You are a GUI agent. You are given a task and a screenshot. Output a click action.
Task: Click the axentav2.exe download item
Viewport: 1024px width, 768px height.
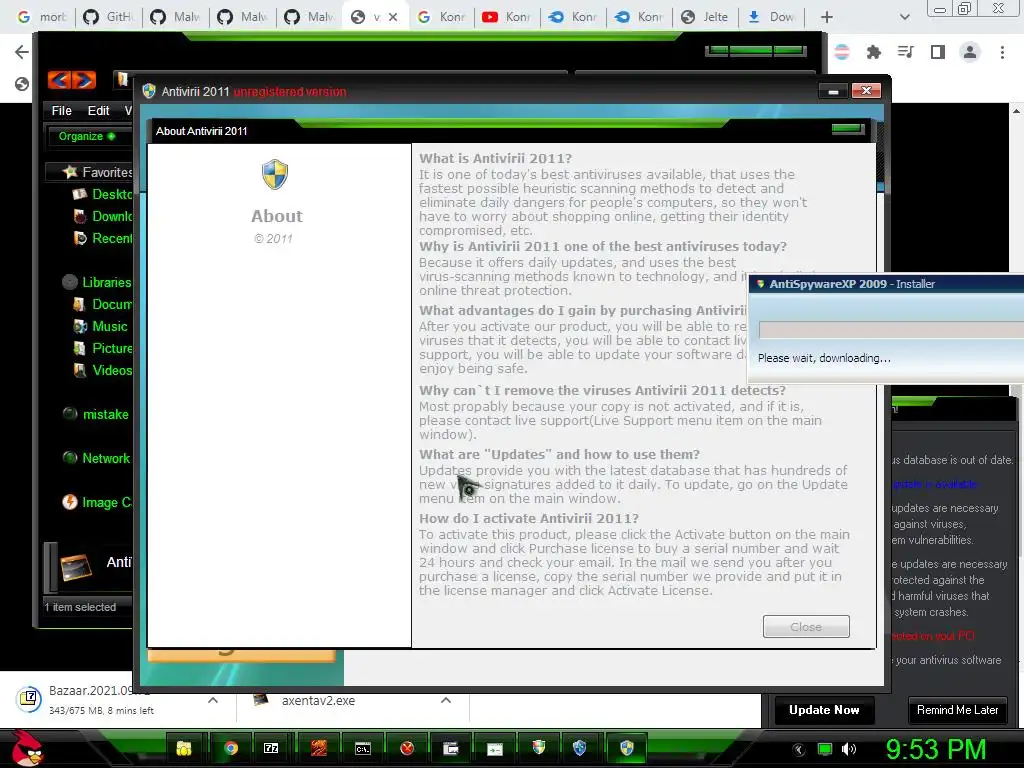(x=319, y=700)
